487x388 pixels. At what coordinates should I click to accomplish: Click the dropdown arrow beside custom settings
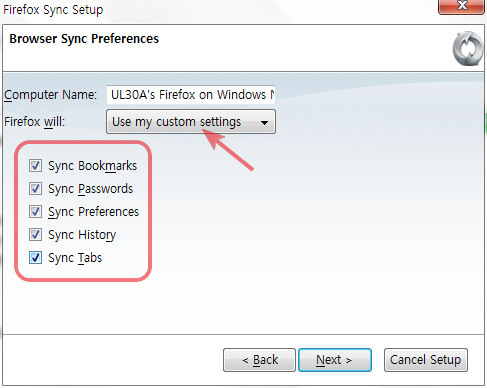click(x=264, y=123)
